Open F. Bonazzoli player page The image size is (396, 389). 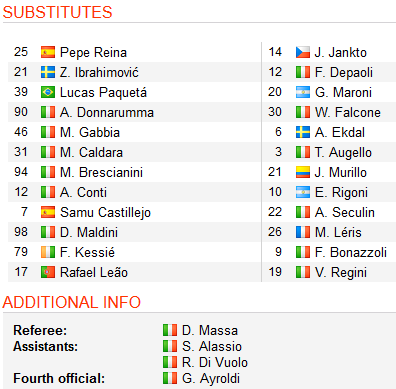tap(351, 252)
